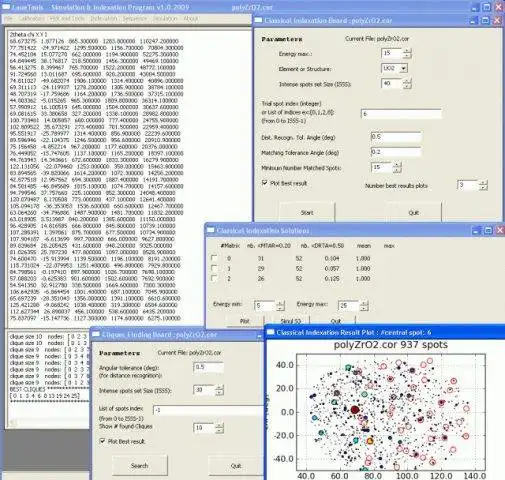Click the Energy max stepper in Indexation Board
Viewport: 505px width, 480px height.
click(407, 53)
